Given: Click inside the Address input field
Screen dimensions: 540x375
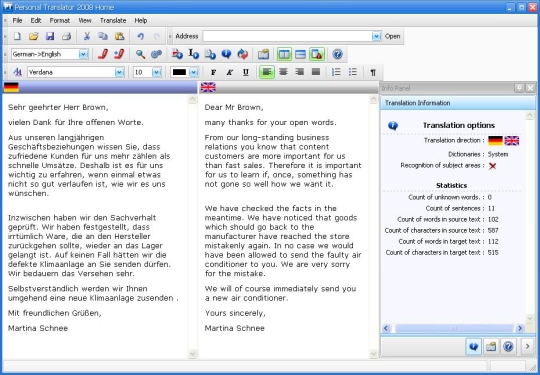Looking at the screenshot, I should [287, 36].
